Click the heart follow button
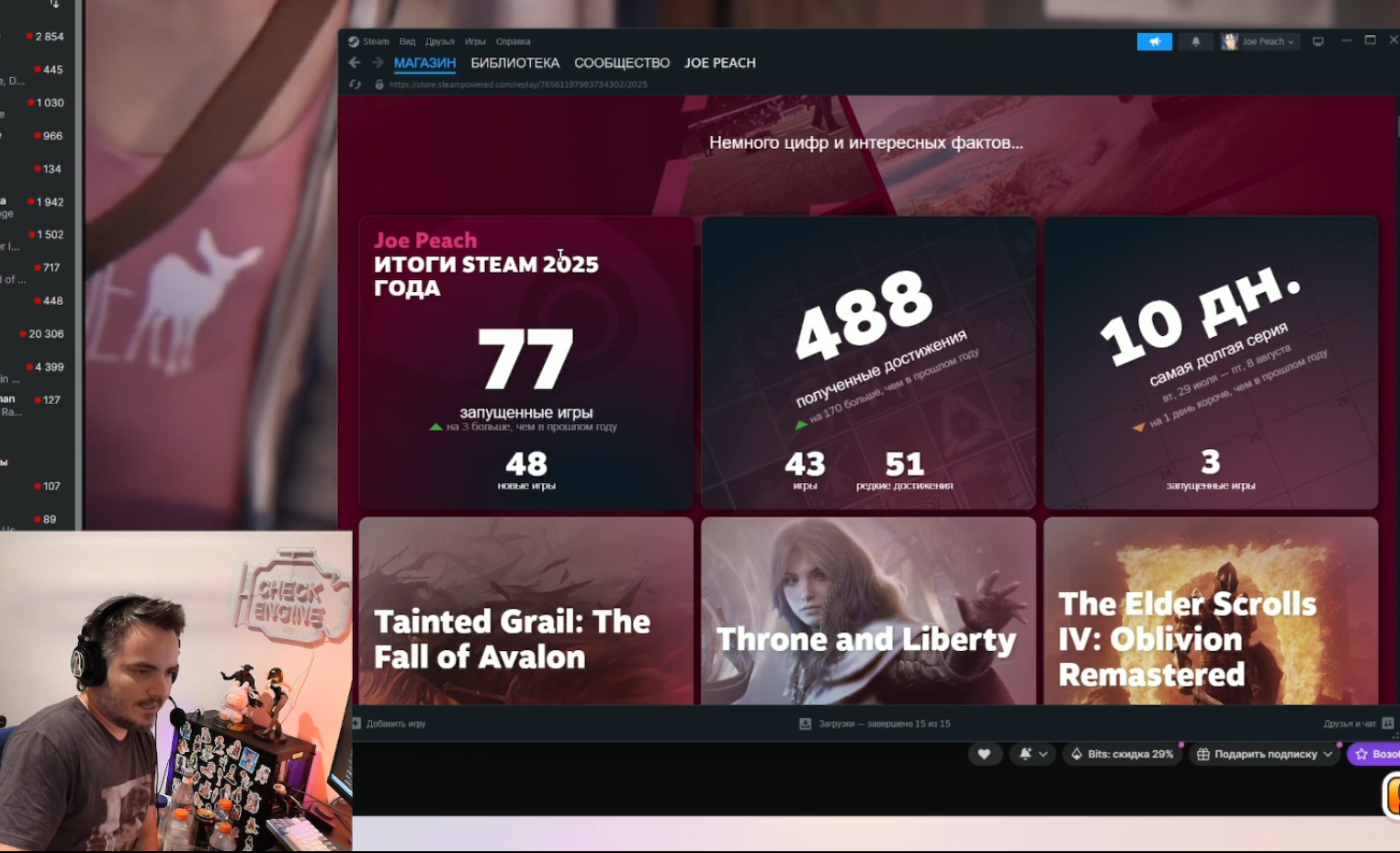Viewport: 1400px width, 853px height. point(984,754)
